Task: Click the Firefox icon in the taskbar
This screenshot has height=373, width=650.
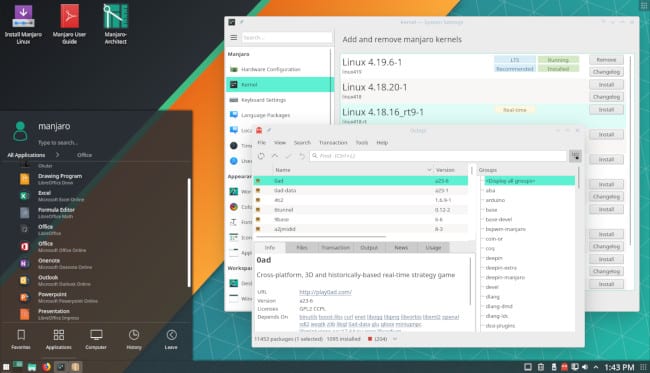Action: [46, 367]
